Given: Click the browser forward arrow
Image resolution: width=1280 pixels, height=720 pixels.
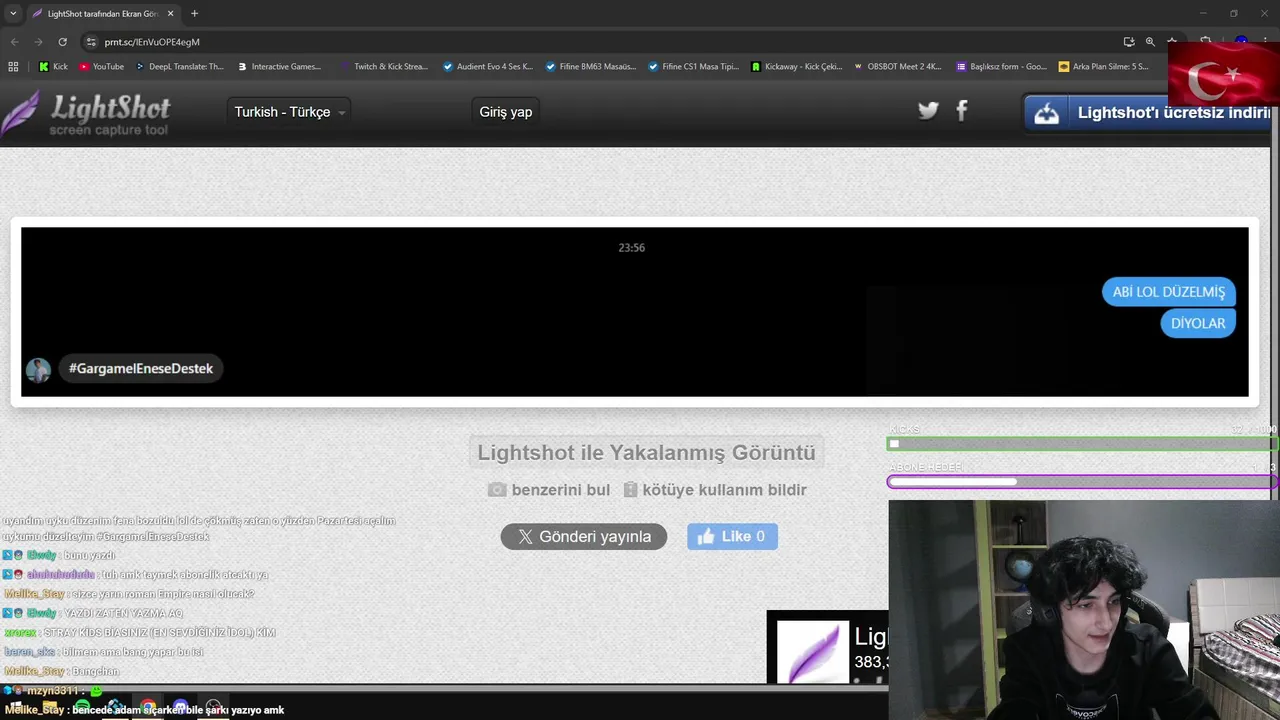Looking at the screenshot, I should (x=38, y=42).
